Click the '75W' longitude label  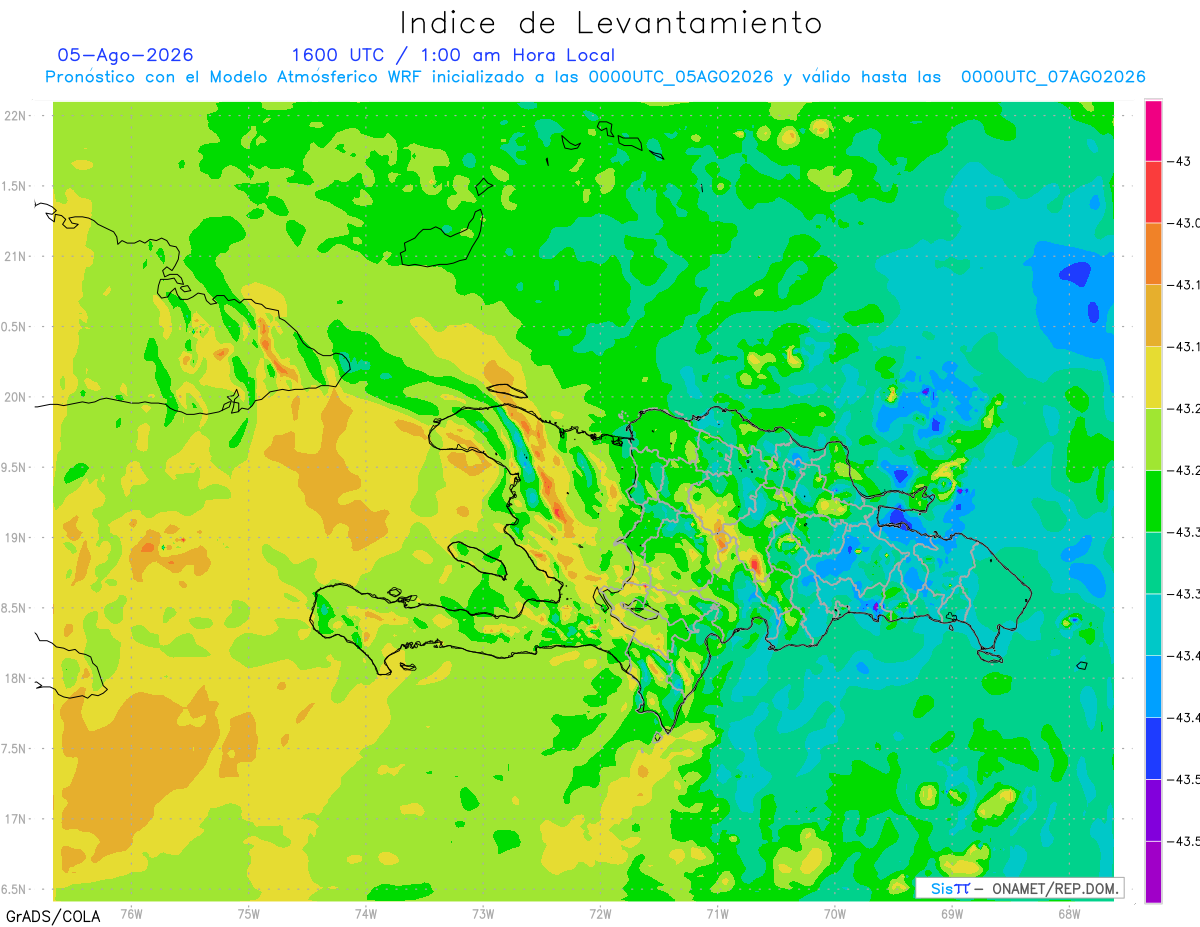pos(248,913)
